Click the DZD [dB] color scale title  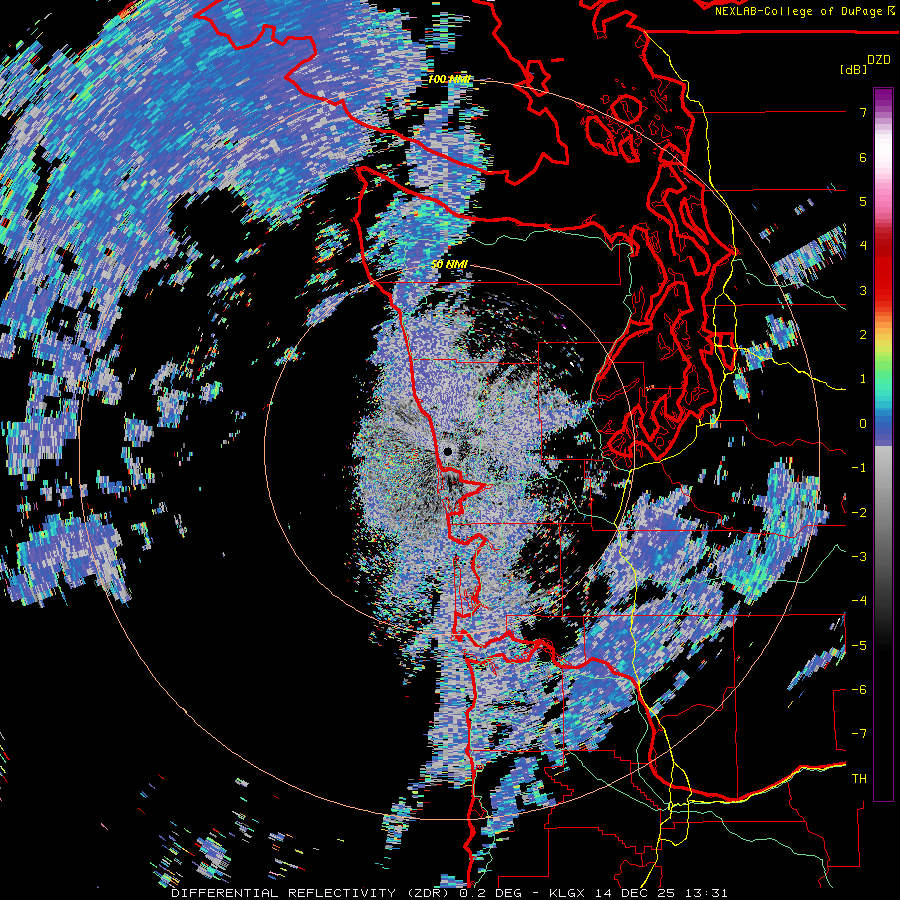tap(866, 64)
